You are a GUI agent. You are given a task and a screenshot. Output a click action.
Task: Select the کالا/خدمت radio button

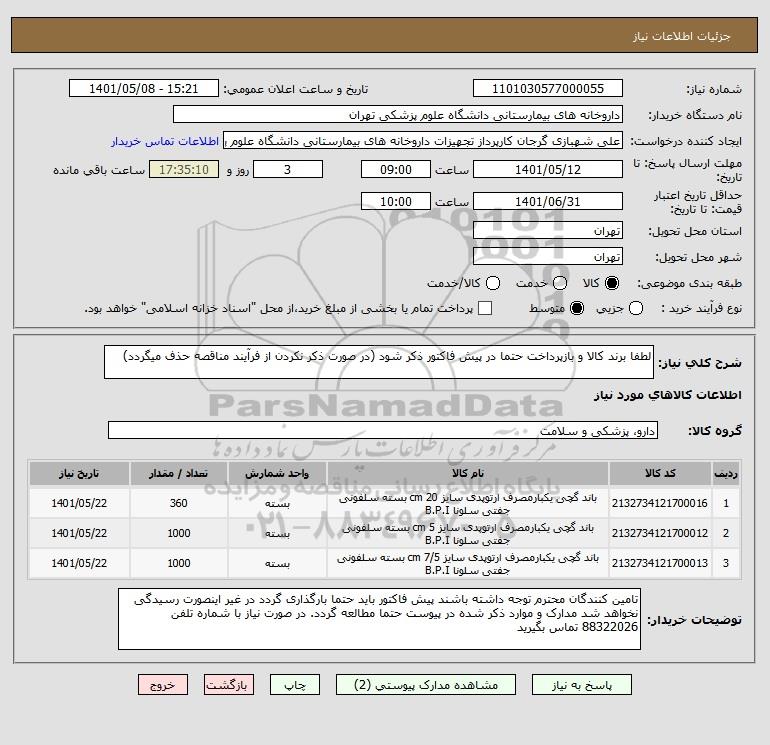click(493, 283)
